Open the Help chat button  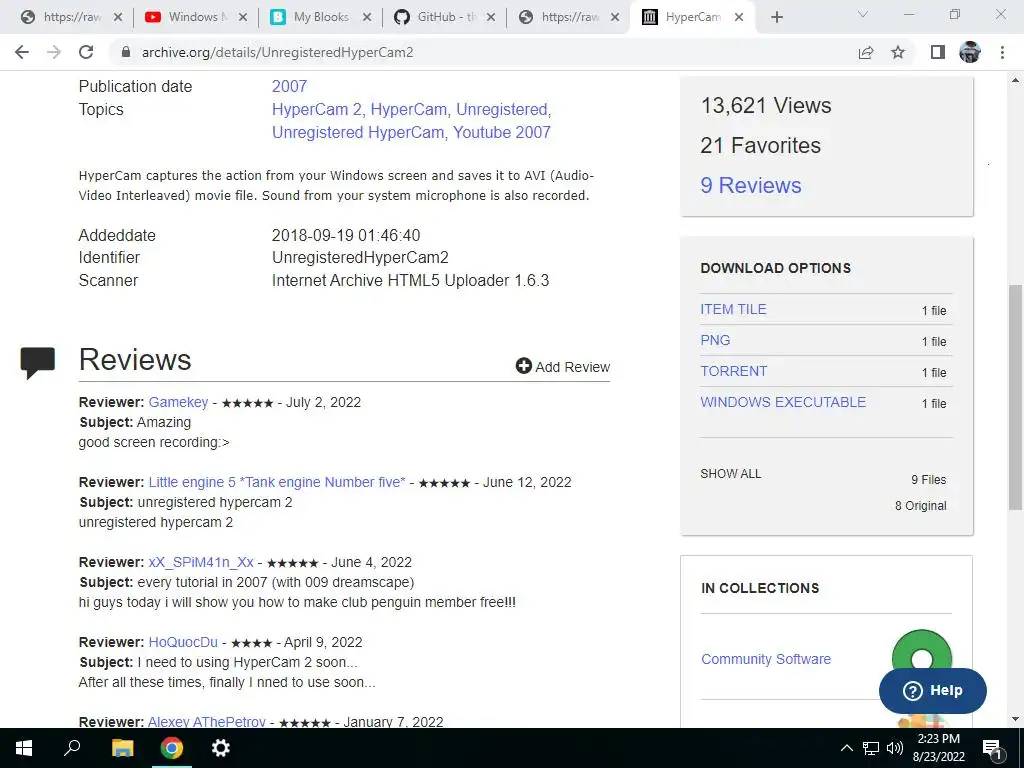tap(933, 690)
